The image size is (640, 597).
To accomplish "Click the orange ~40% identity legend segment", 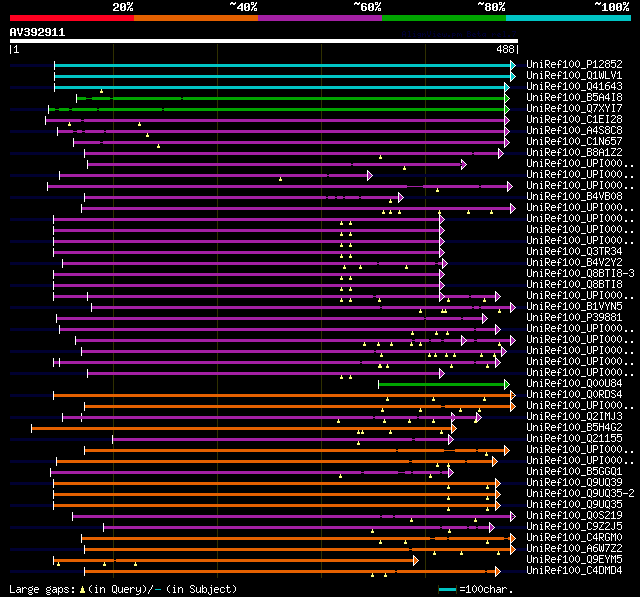I will (196, 18).
